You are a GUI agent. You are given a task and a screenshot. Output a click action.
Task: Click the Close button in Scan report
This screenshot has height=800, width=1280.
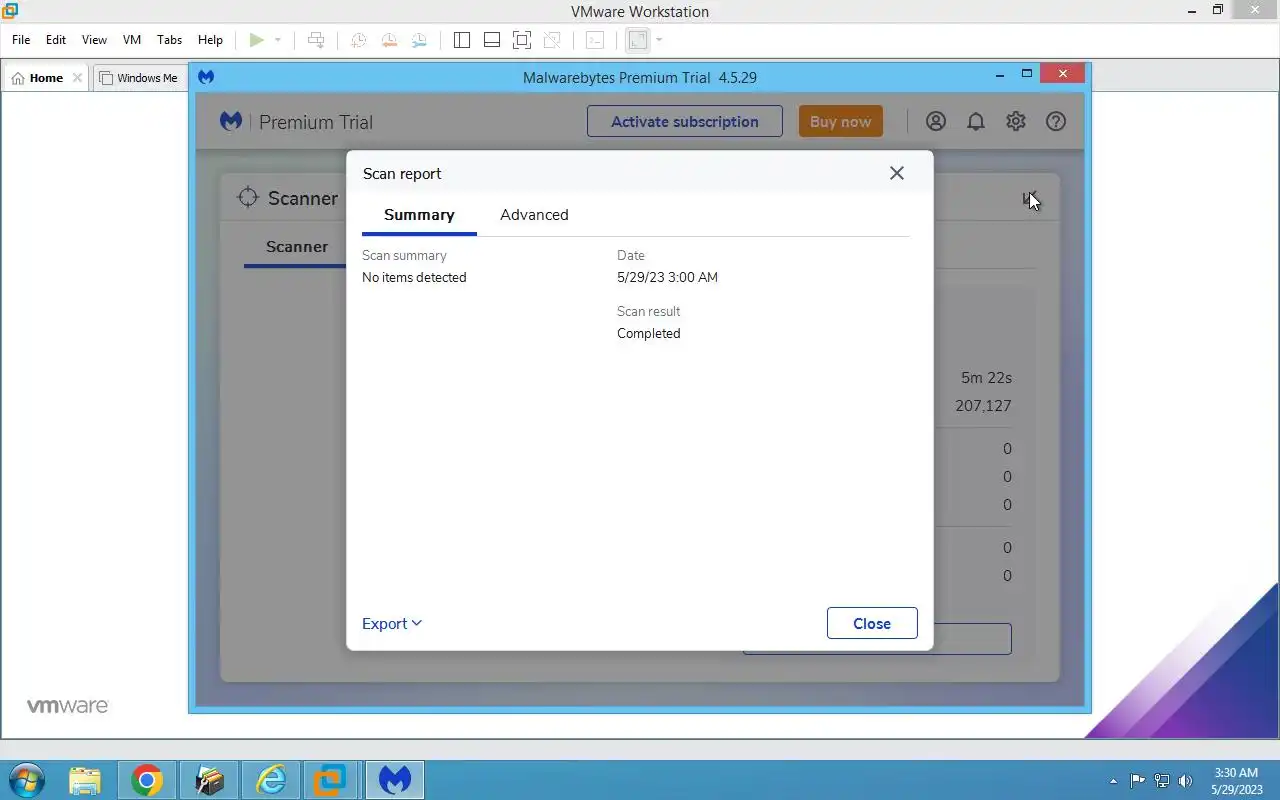[872, 623]
